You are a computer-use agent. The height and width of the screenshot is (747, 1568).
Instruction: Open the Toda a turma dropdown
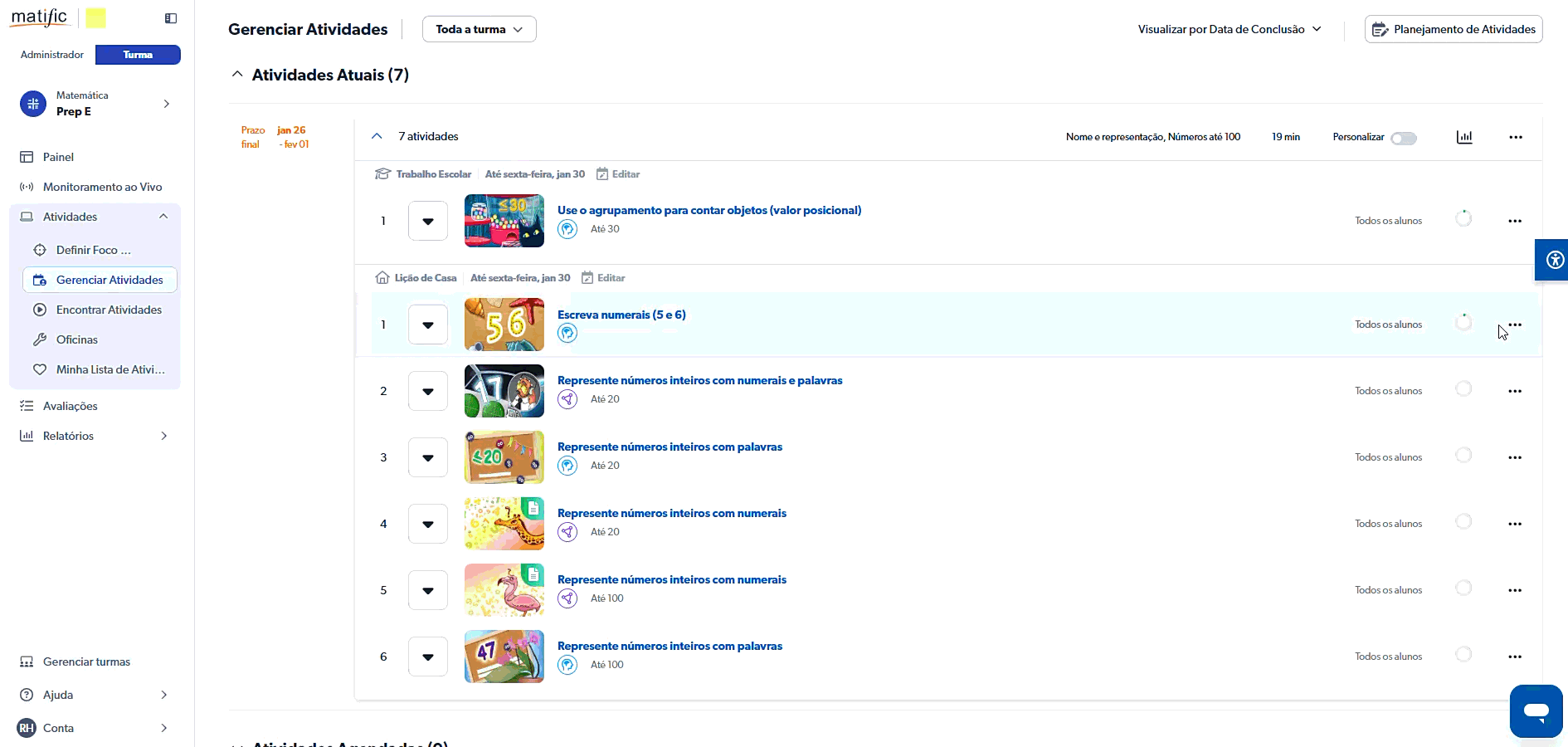click(479, 29)
